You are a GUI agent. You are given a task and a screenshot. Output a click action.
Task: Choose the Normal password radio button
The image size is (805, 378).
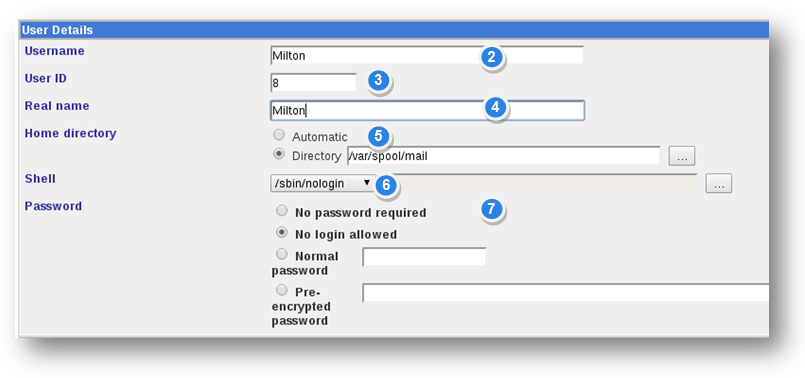click(281, 254)
